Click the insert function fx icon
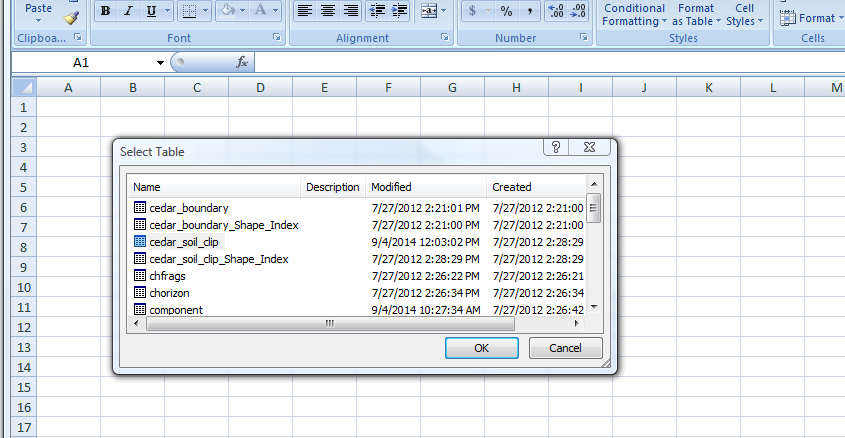Viewport: 845px width, 438px height. point(242,62)
